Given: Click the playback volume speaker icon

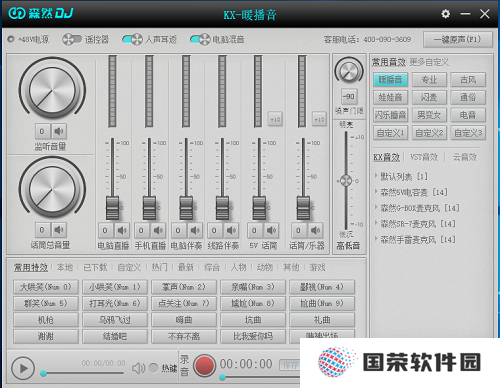Looking at the screenshot, I should pos(138,368).
